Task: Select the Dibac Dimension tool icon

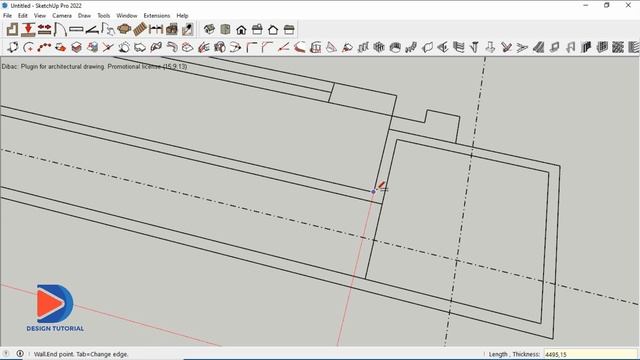Action: coord(156,29)
